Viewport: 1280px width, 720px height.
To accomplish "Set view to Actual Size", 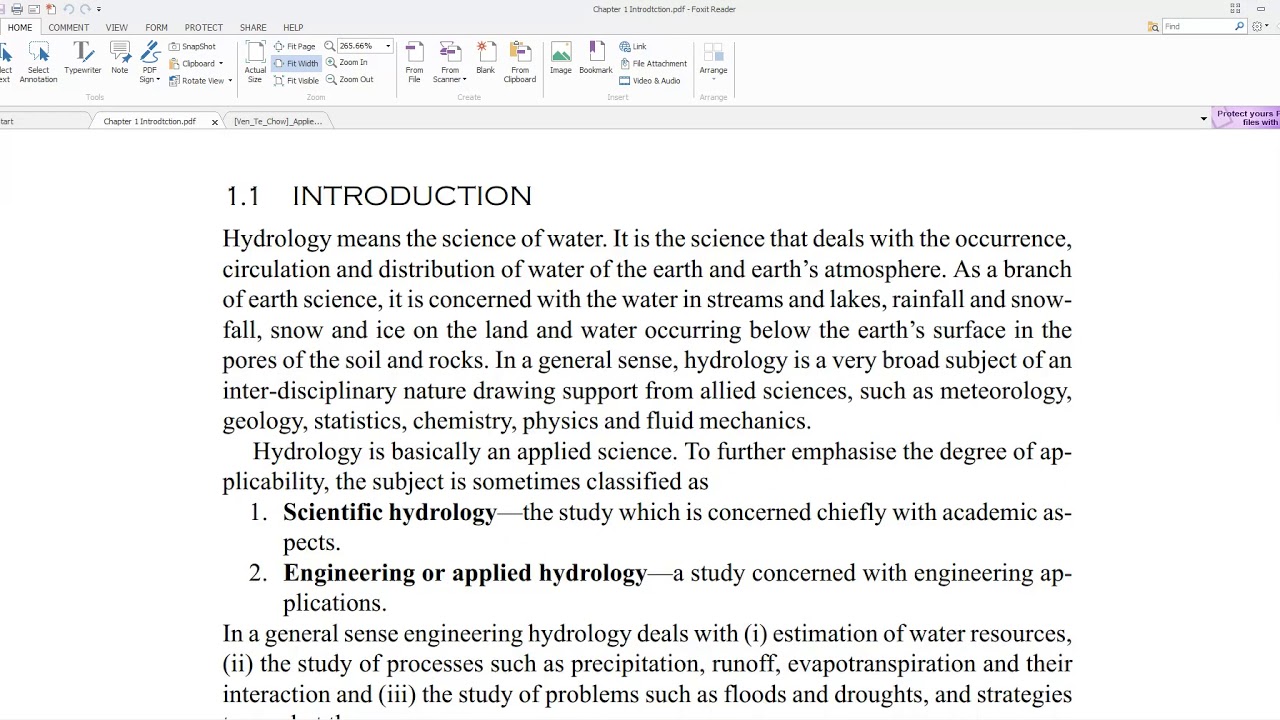I will click(255, 62).
